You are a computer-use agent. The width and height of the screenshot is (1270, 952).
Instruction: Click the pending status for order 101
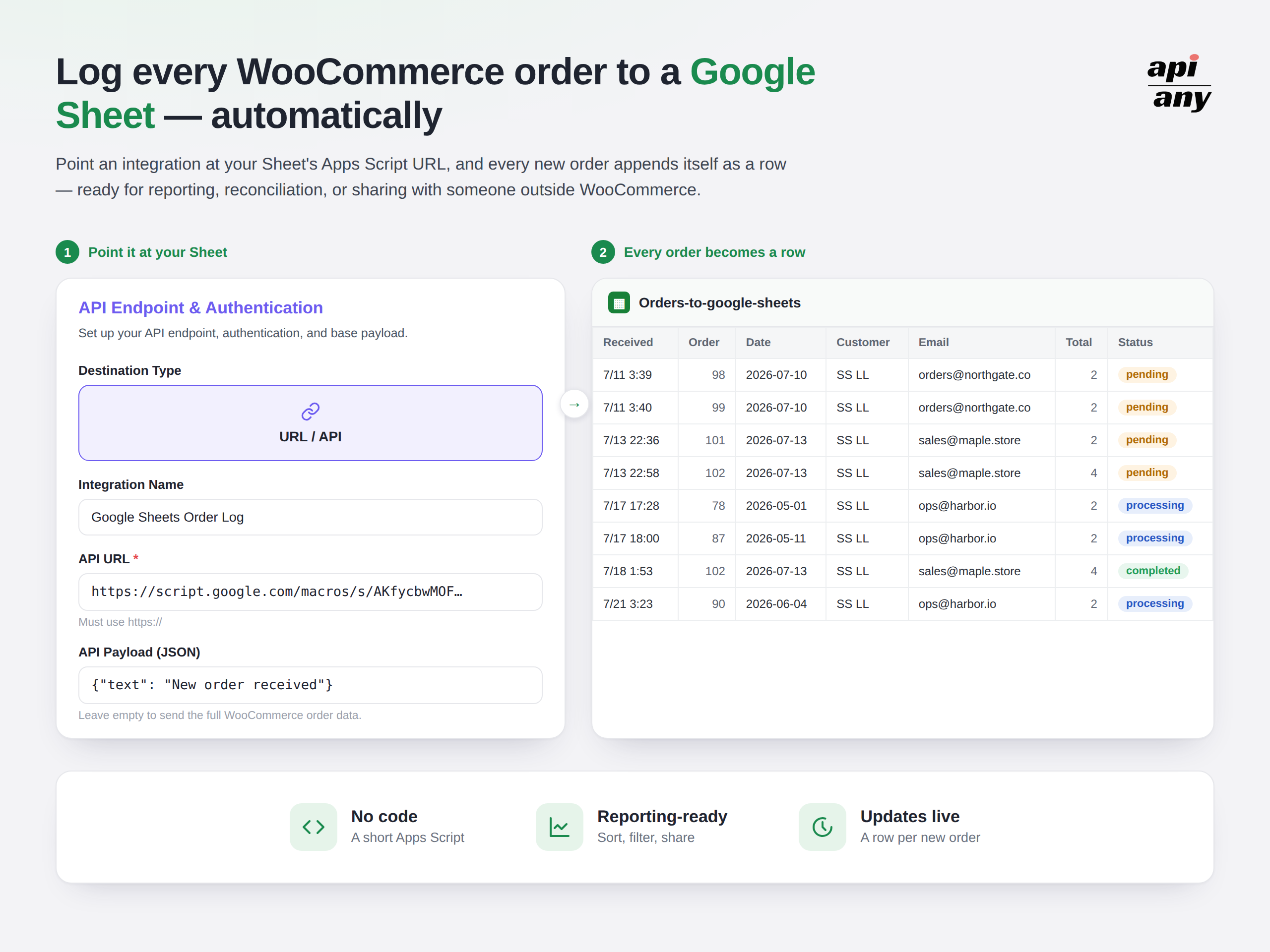pos(1146,440)
